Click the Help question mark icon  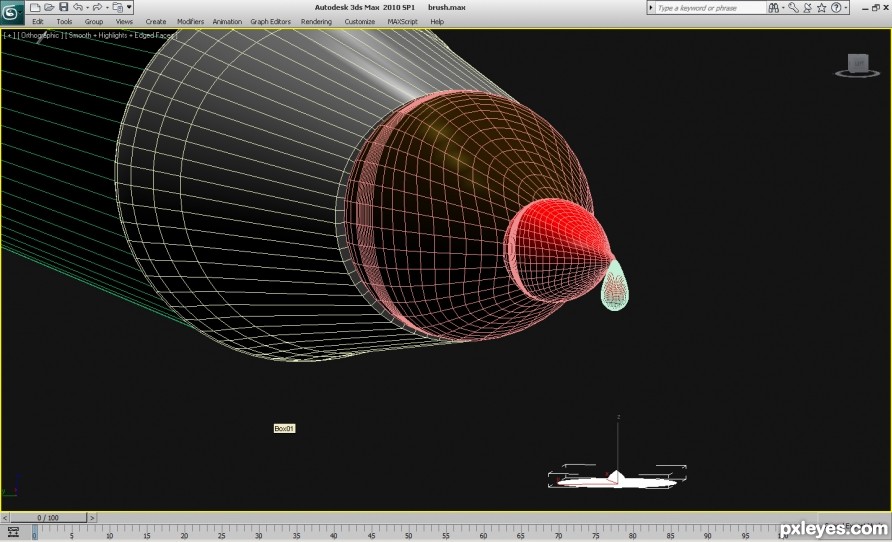[836, 8]
